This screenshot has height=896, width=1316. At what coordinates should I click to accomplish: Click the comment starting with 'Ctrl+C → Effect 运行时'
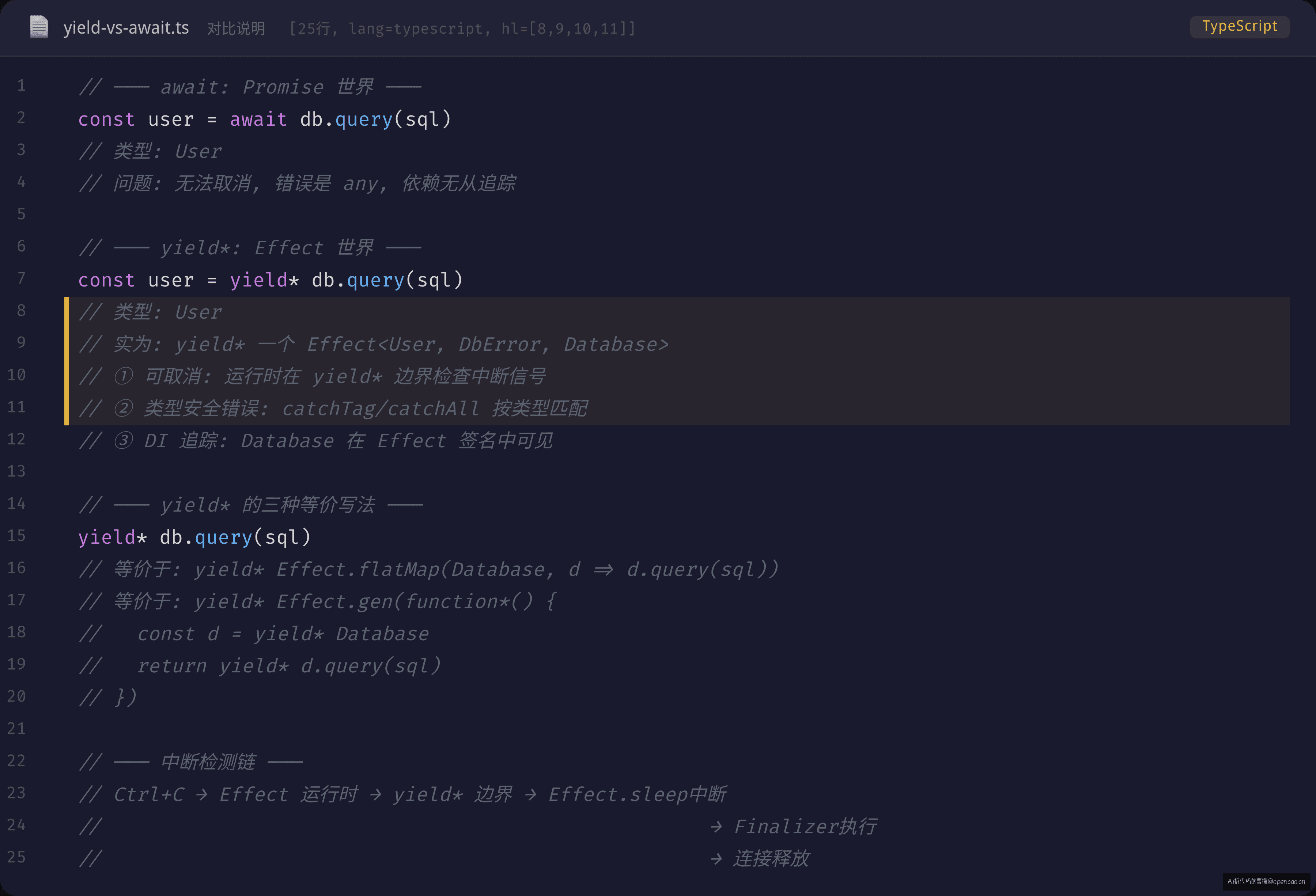(402, 795)
